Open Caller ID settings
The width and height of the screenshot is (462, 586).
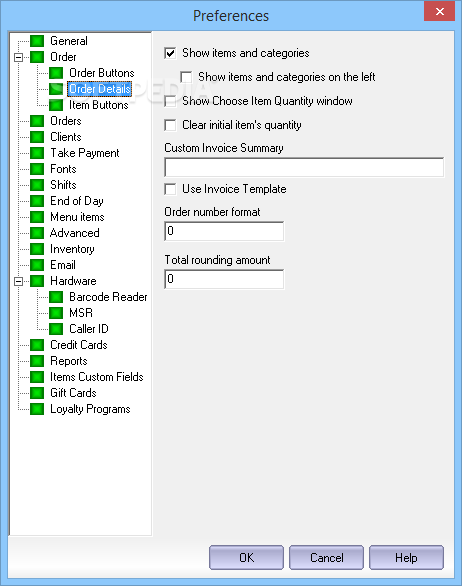click(x=89, y=329)
